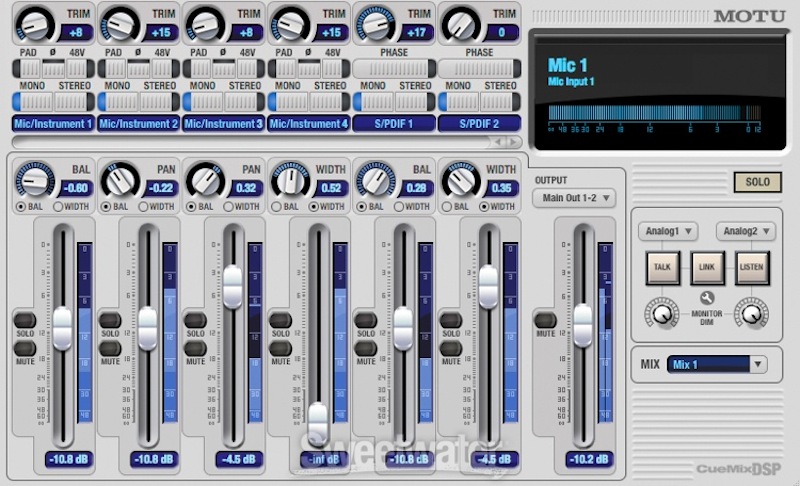Screen dimensions: 800x486
Task: Select WIDTH radio on first channel
Action: click(x=58, y=207)
